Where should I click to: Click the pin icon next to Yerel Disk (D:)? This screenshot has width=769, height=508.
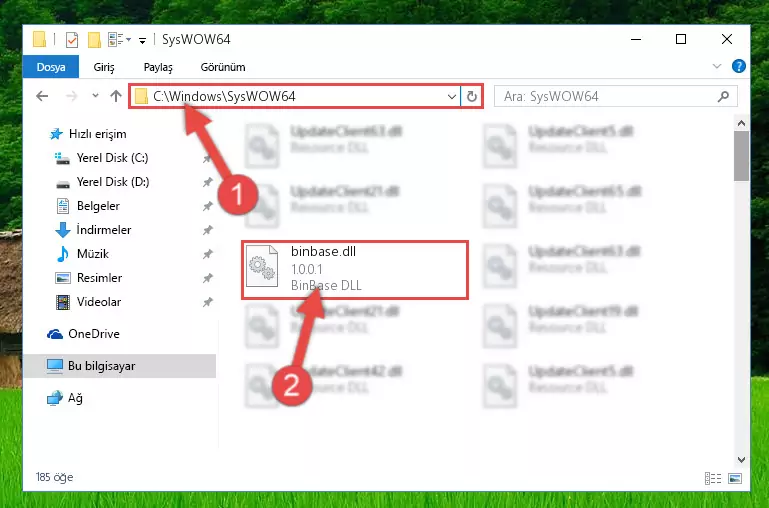tap(207, 182)
